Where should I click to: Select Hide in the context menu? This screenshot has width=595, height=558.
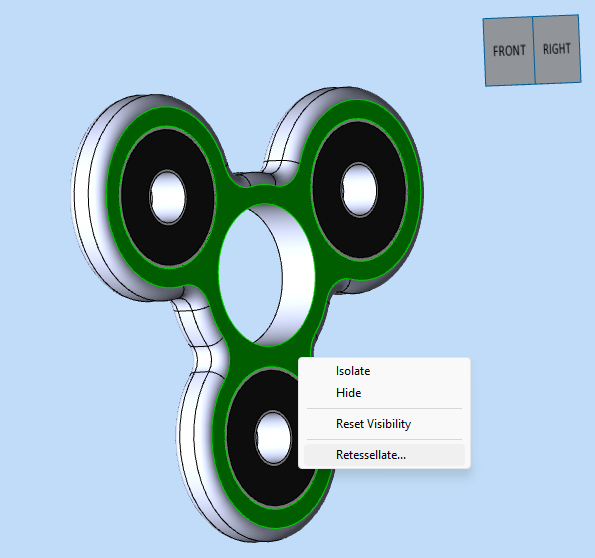[x=384, y=393]
